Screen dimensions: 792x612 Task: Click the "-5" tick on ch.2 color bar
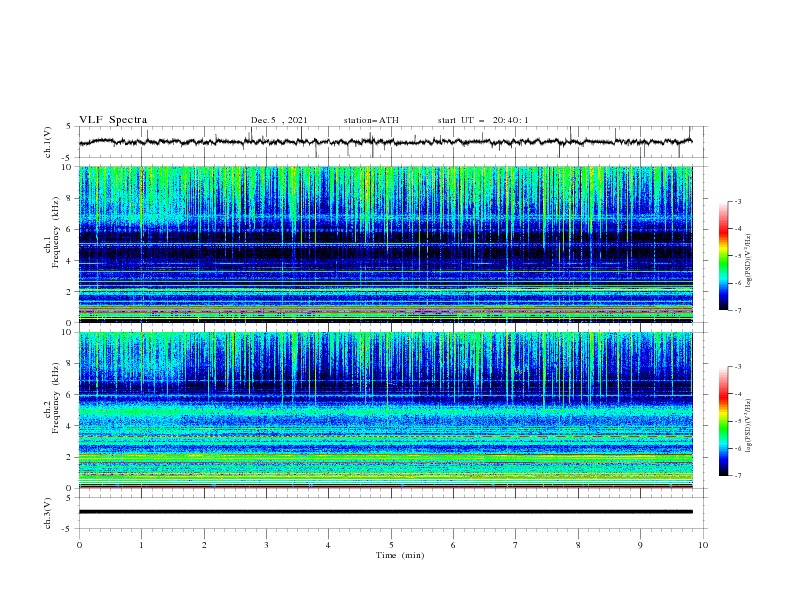click(738, 421)
